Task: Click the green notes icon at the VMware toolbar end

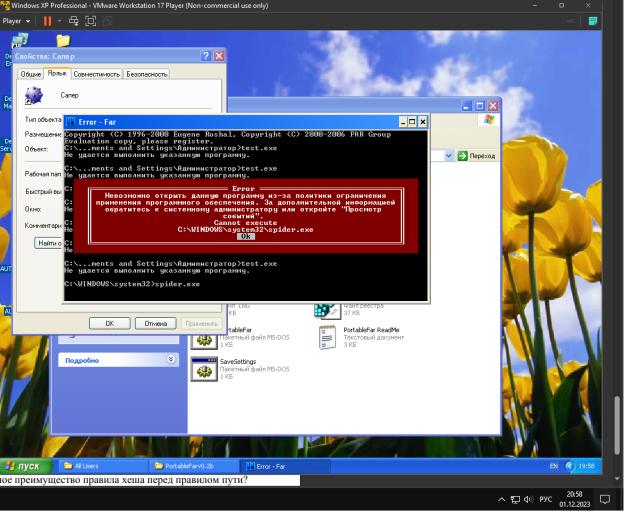Action: click(x=593, y=21)
